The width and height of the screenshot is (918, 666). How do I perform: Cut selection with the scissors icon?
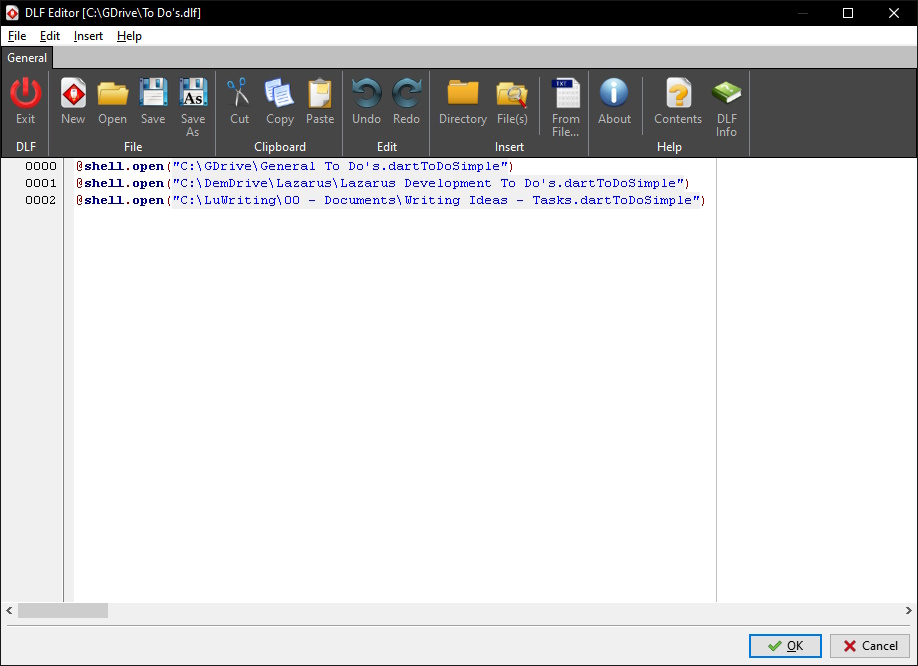239,94
